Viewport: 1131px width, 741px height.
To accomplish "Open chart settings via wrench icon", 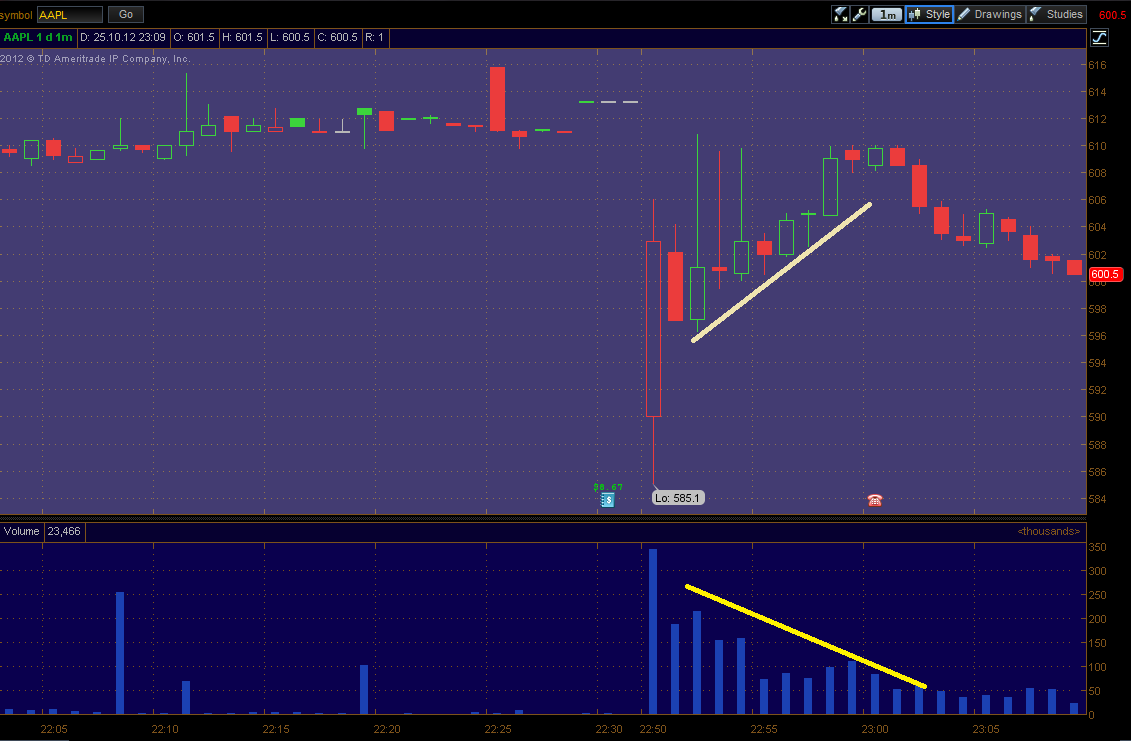I will (x=859, y=14).
